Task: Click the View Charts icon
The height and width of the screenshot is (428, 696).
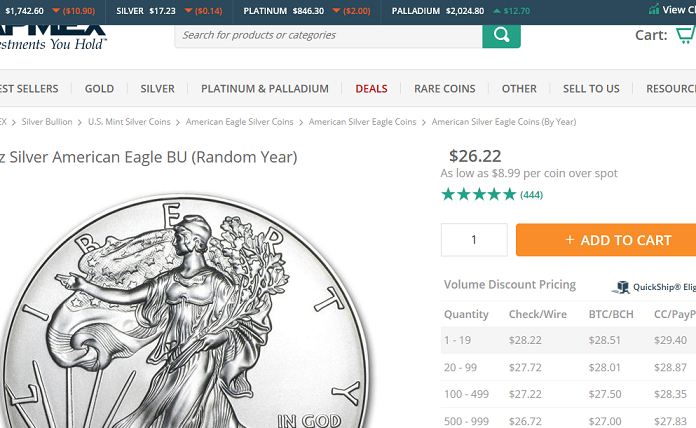Action: (654, 9)
